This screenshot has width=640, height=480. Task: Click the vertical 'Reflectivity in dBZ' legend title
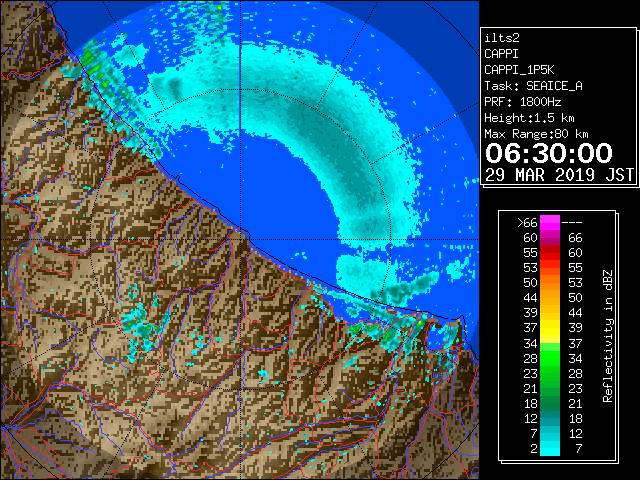607,336
